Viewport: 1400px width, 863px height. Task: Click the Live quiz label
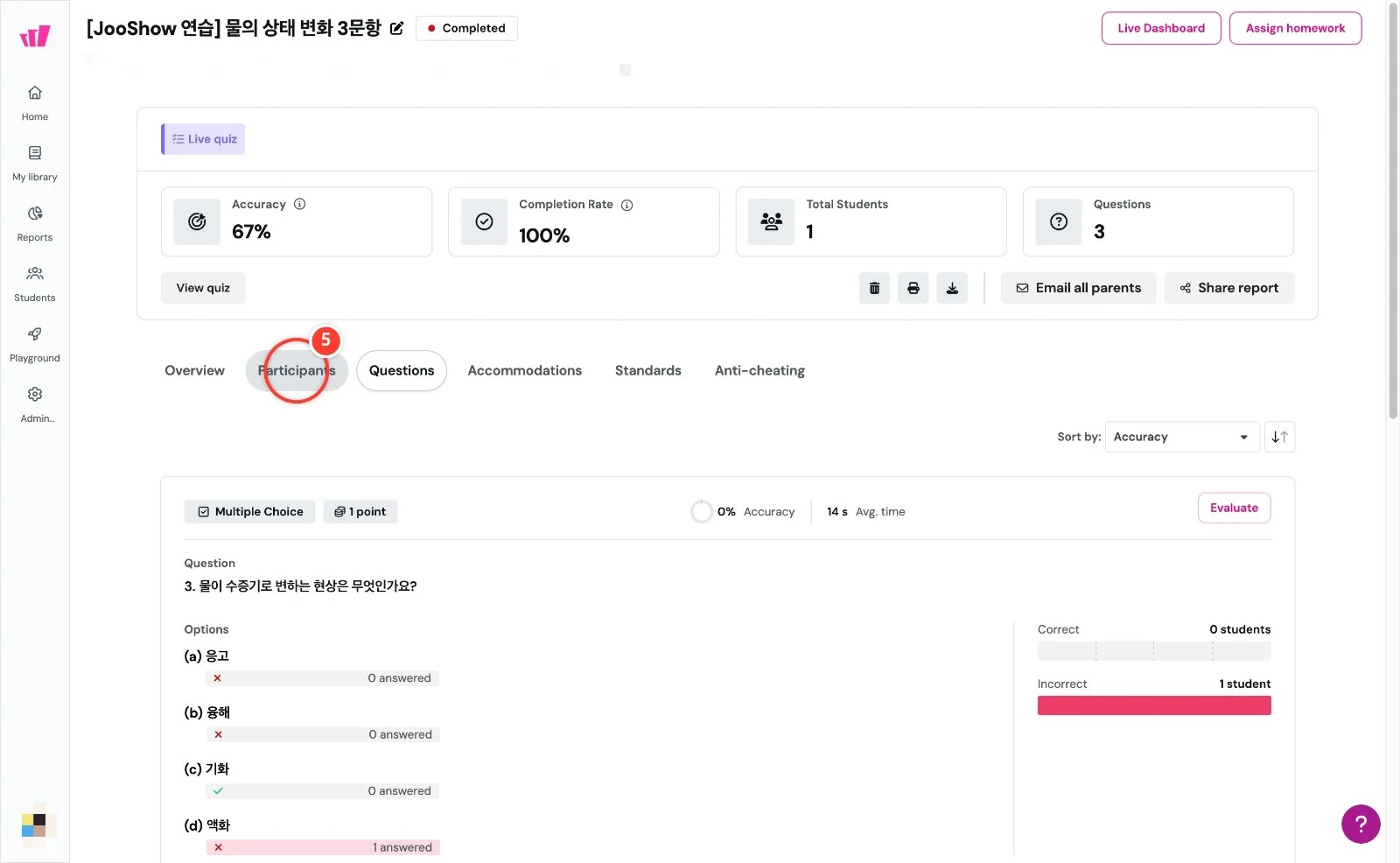pos(203,139)
